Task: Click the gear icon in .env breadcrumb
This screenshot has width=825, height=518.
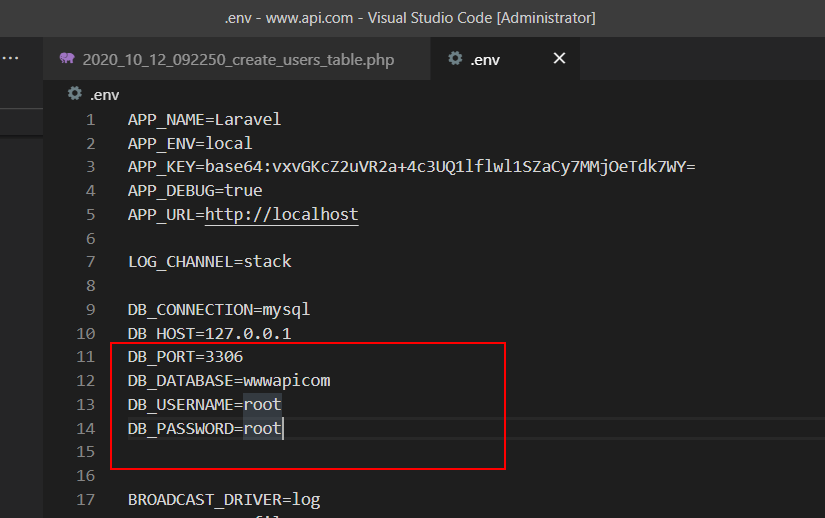Action: tap(75, 94)
